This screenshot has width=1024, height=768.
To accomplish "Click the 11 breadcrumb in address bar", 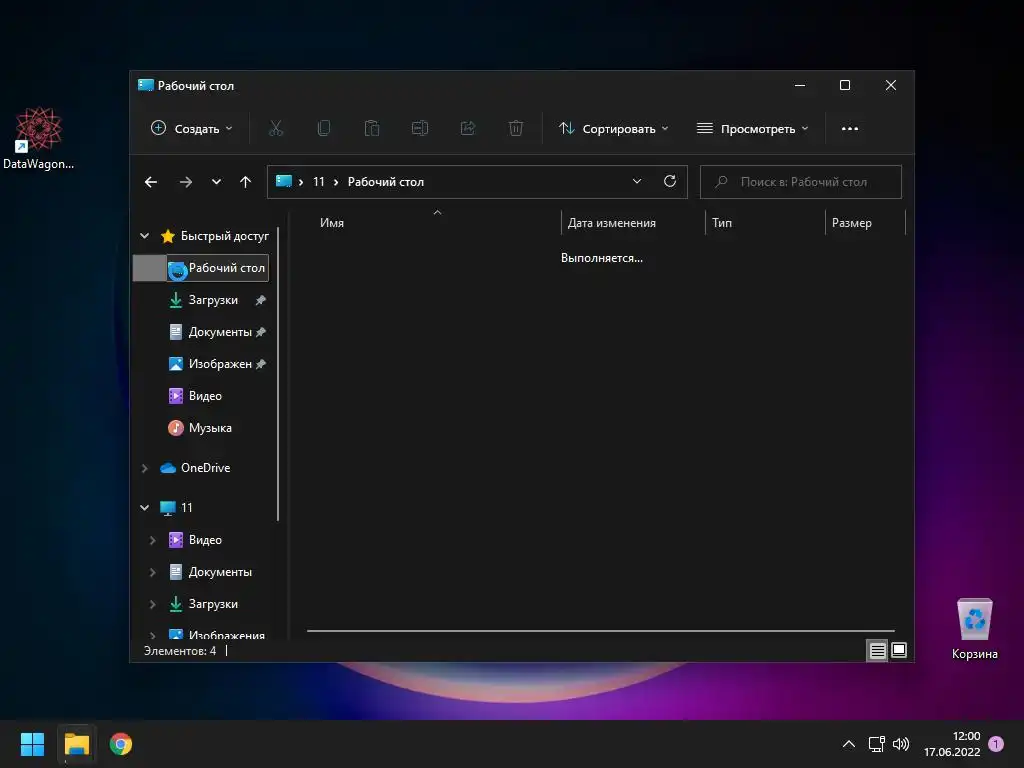I will (319, 182).
